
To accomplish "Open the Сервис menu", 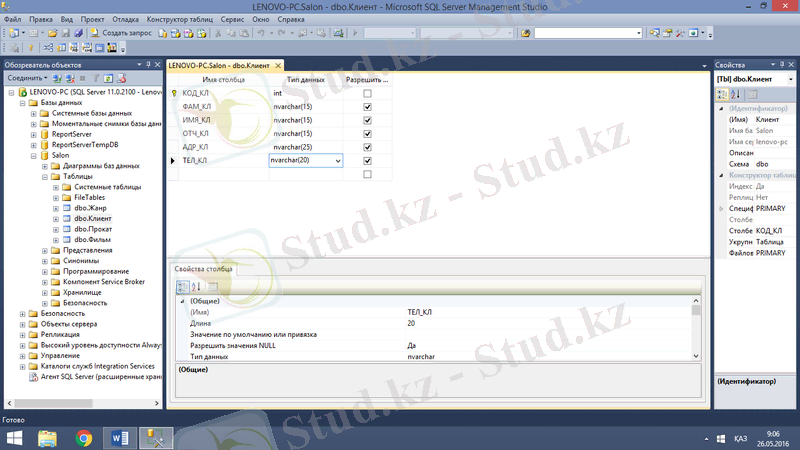I will click(x=232, y=19).
